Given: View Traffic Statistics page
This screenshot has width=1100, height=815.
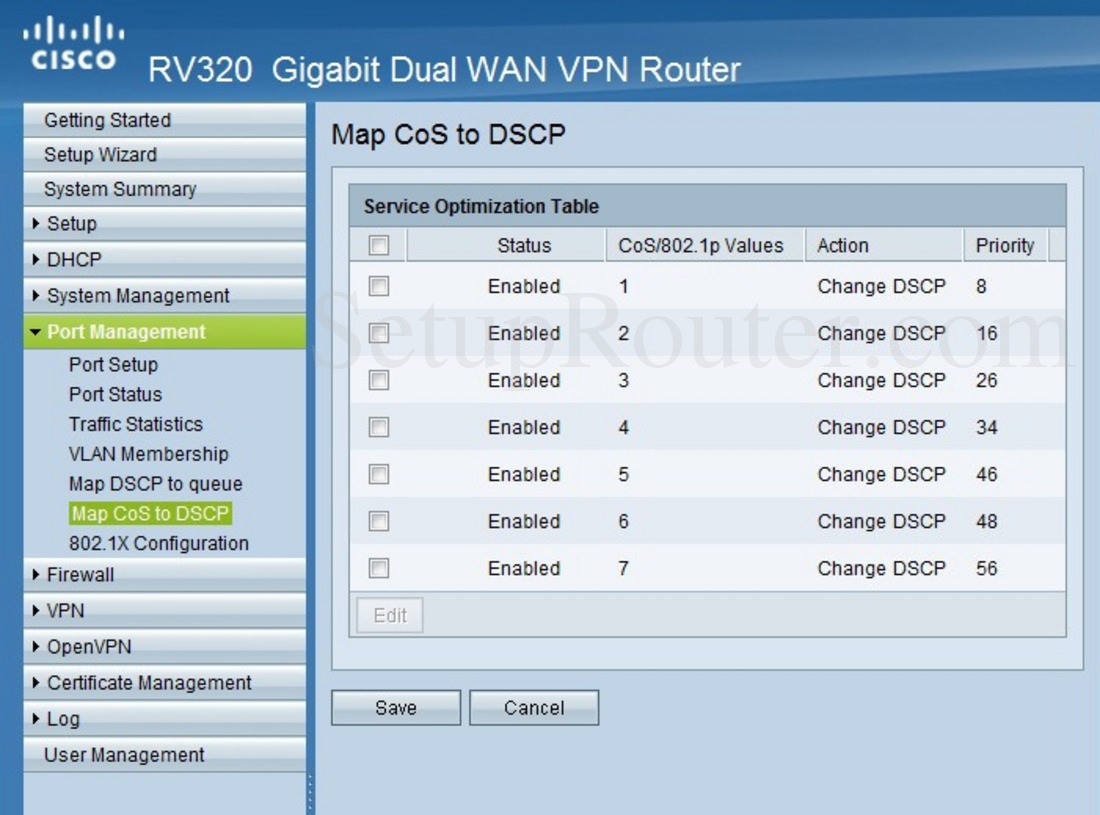Looking at the screenshot, I should pos(135,424).
